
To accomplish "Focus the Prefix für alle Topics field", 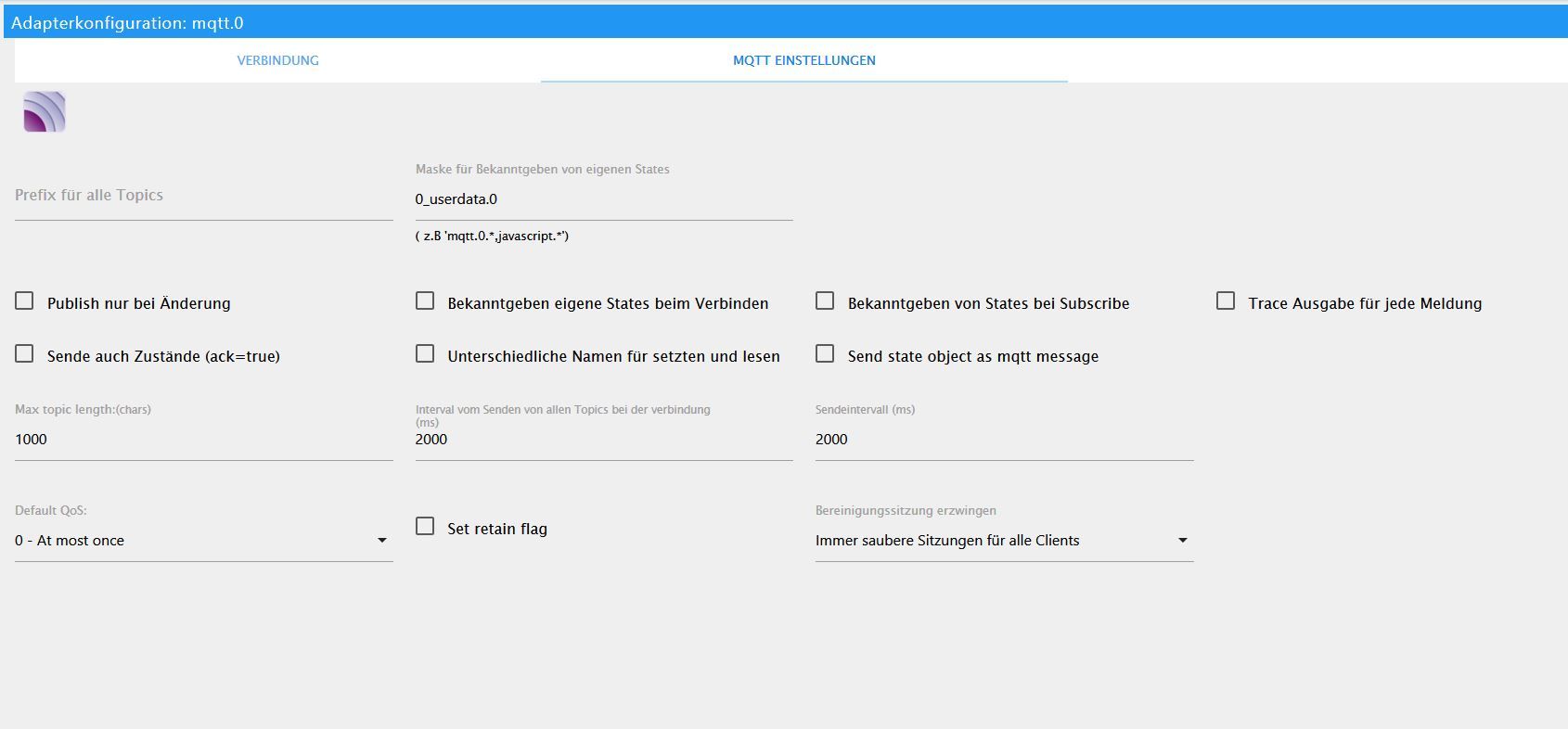I will (x=204, y=197).
